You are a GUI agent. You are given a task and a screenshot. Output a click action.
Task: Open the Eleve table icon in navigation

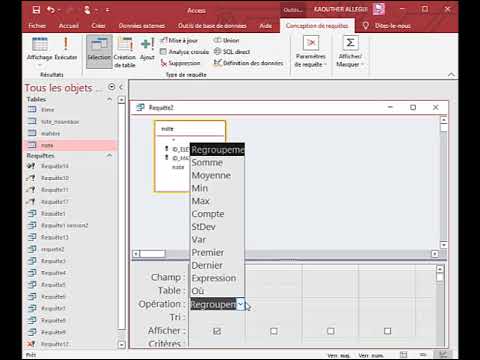pyautogui.click(x=32, y=109)
